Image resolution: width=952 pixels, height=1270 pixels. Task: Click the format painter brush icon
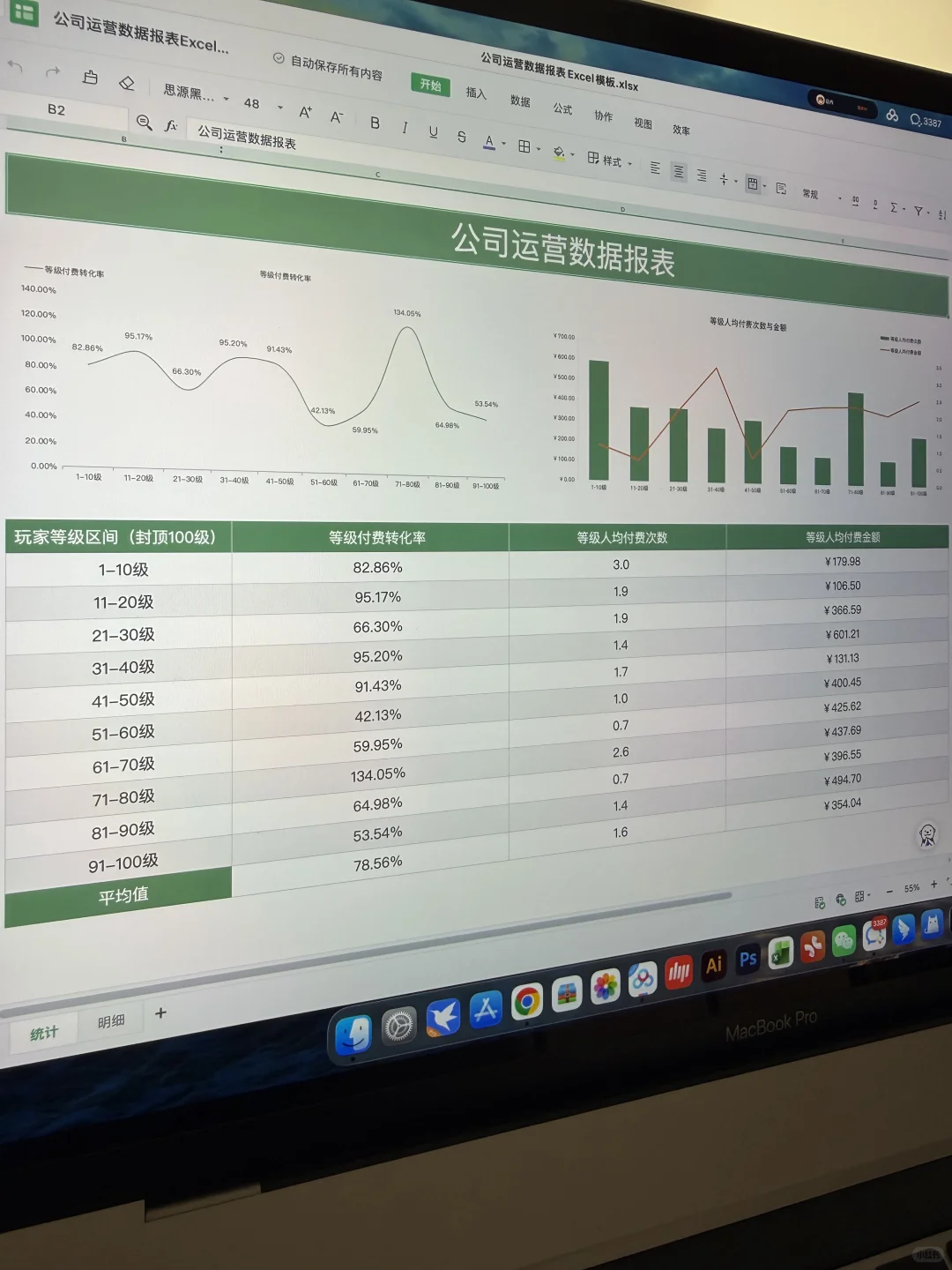click(88, 78)
